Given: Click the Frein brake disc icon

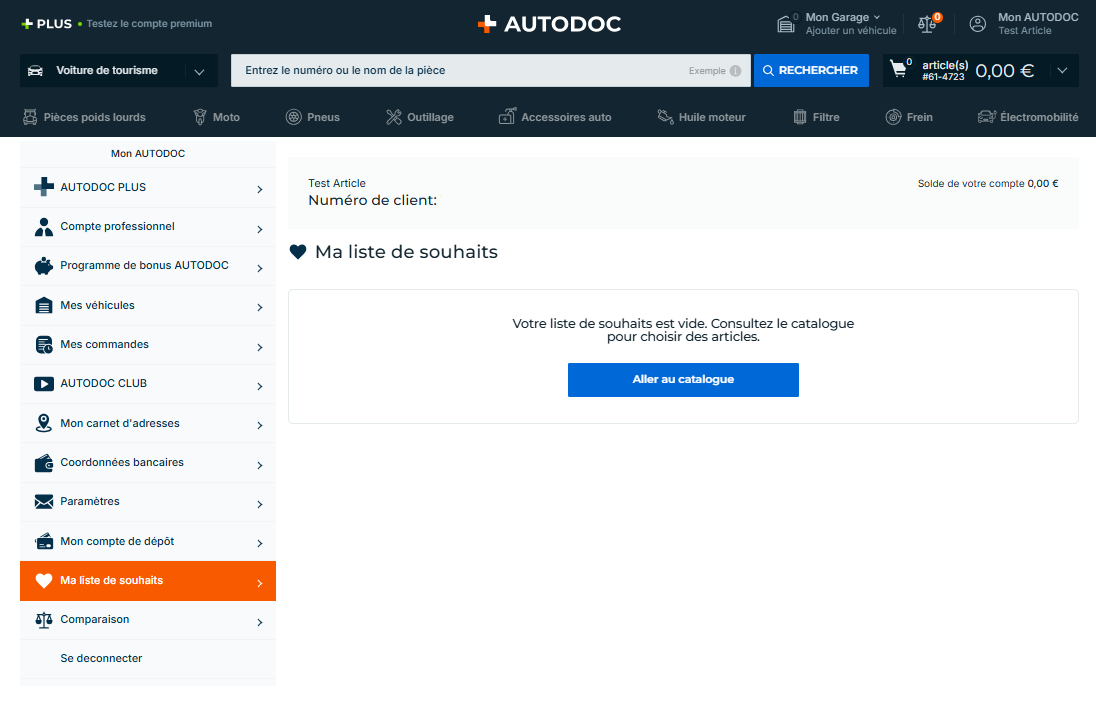Looking at the screenshot, I should (893, 117).
